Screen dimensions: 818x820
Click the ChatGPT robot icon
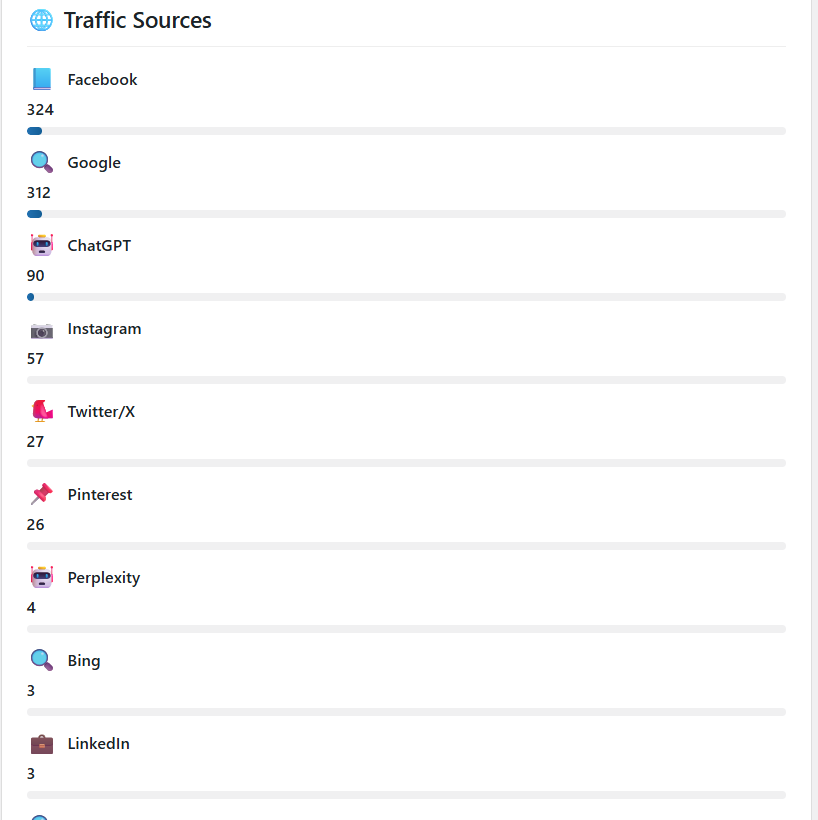point(40,243)
